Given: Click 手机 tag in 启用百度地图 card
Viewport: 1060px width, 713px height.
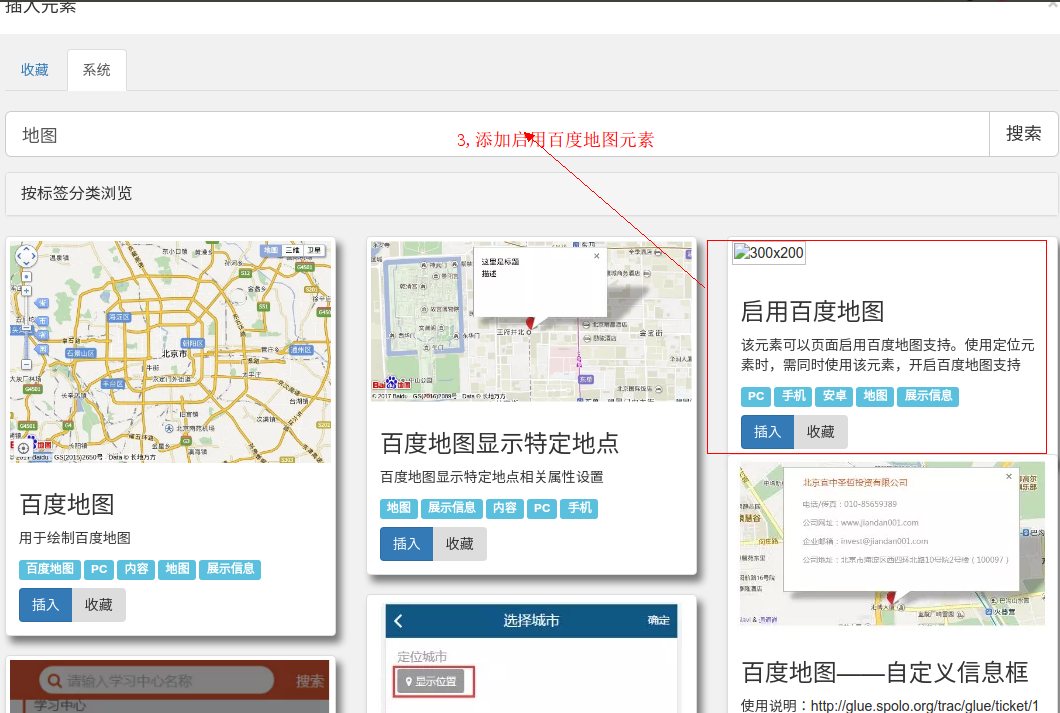Looking at the screenshot, I should (x=794, y=396).
